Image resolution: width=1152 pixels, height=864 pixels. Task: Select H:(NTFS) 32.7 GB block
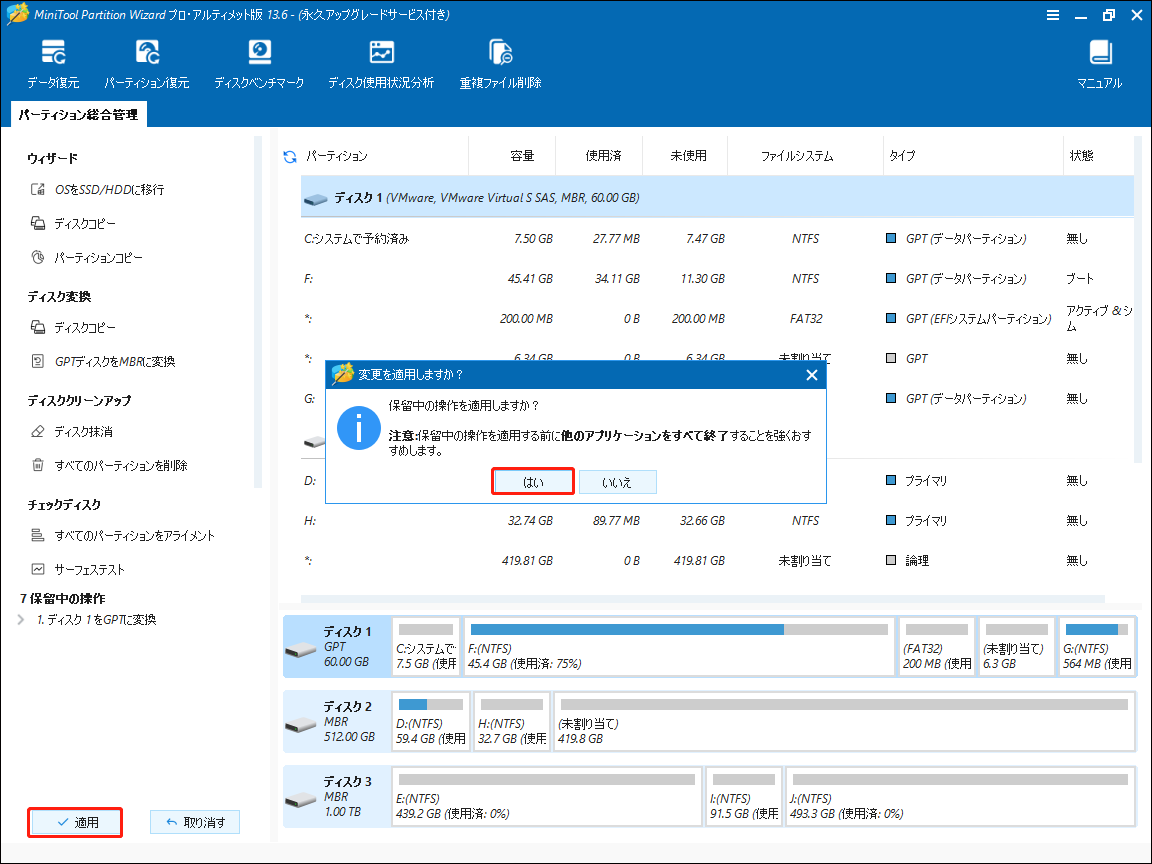(x=511, y=722)
